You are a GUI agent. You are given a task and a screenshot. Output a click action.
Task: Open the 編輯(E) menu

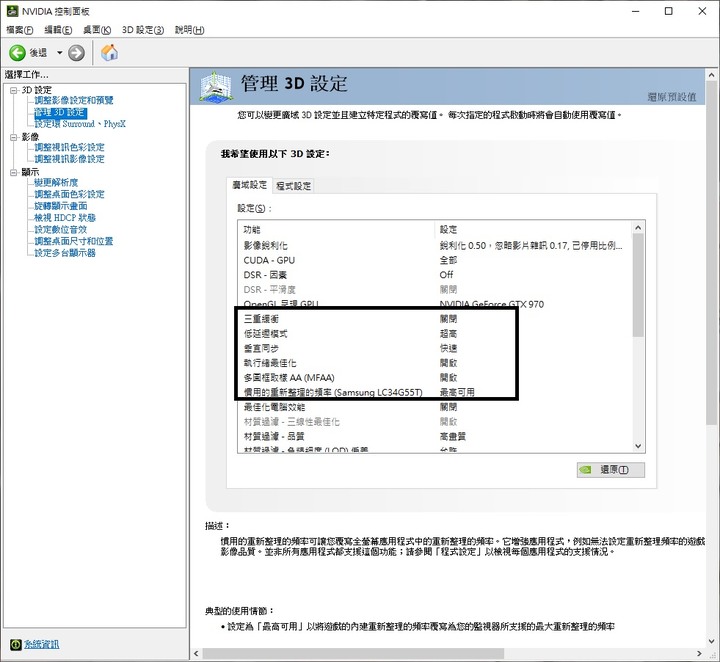pos(58,30)
